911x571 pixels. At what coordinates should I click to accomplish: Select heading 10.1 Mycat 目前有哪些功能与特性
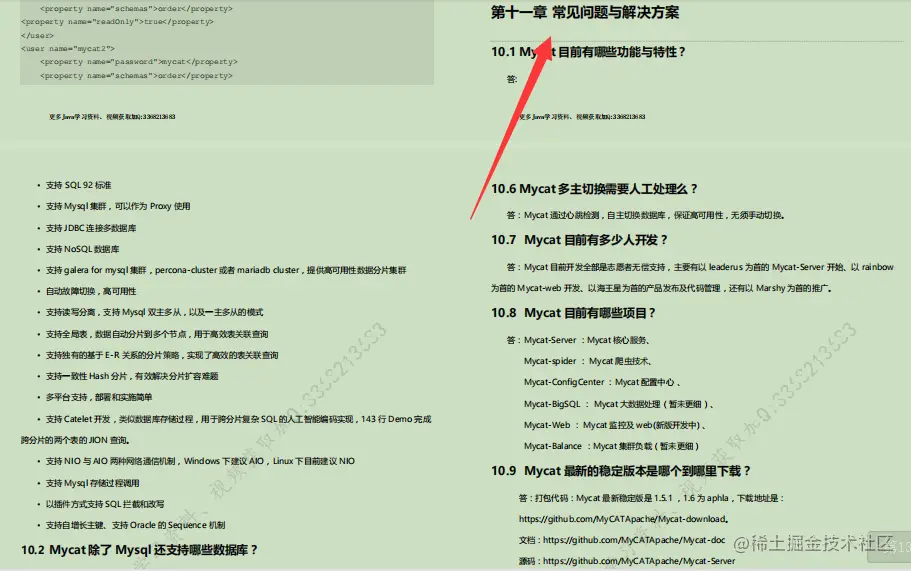click(x=588, y=52)
